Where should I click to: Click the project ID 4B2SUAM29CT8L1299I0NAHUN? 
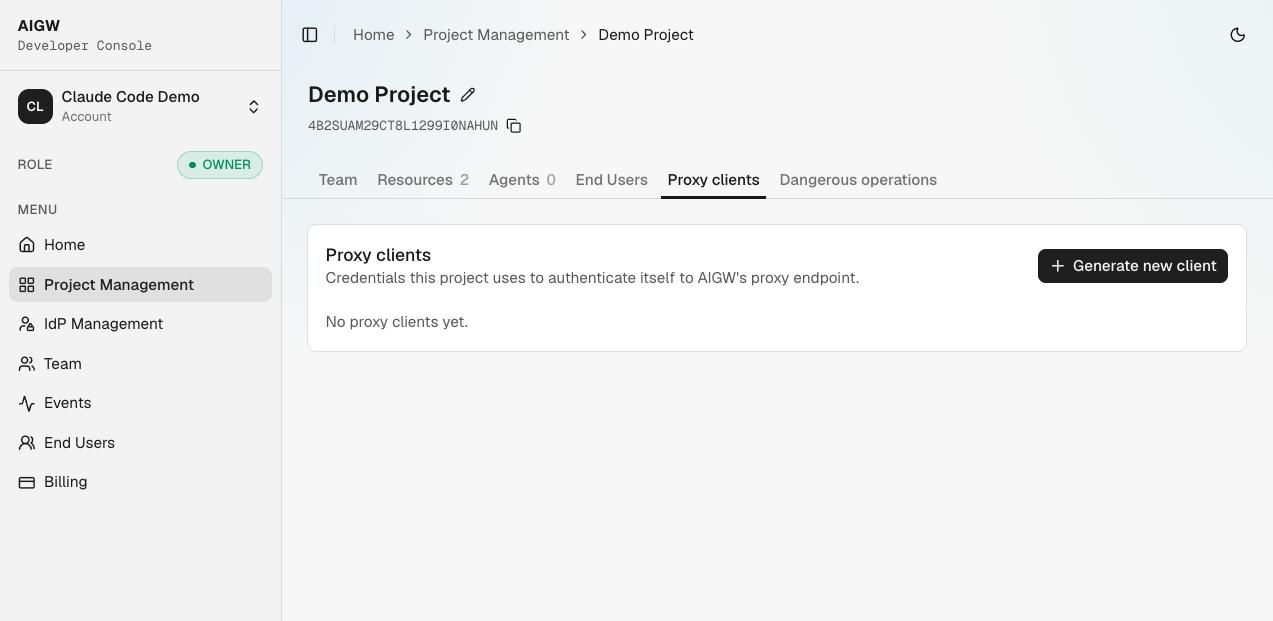point(403,126)
